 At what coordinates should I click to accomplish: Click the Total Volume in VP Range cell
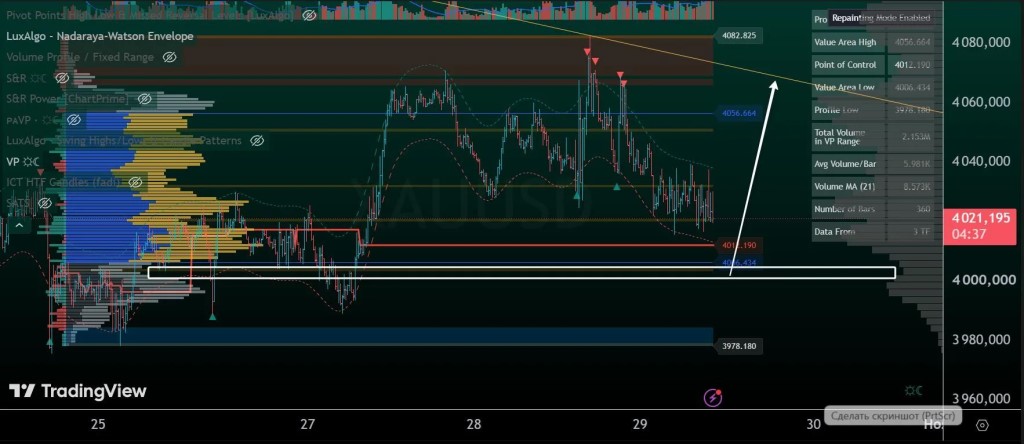point(848,136)
